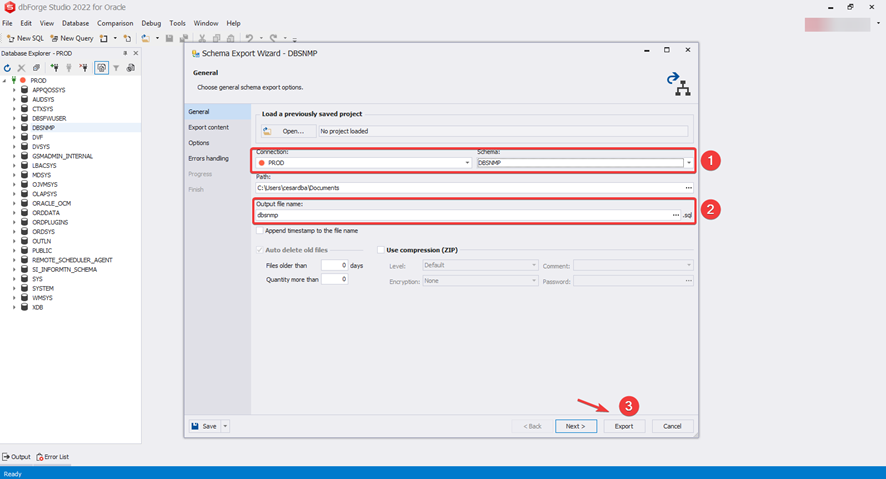The width and height of the screenshot is (886, 479).
Task: Switch to the Export content wizard page
Action: pyautogui.click(x=208, y=127)
